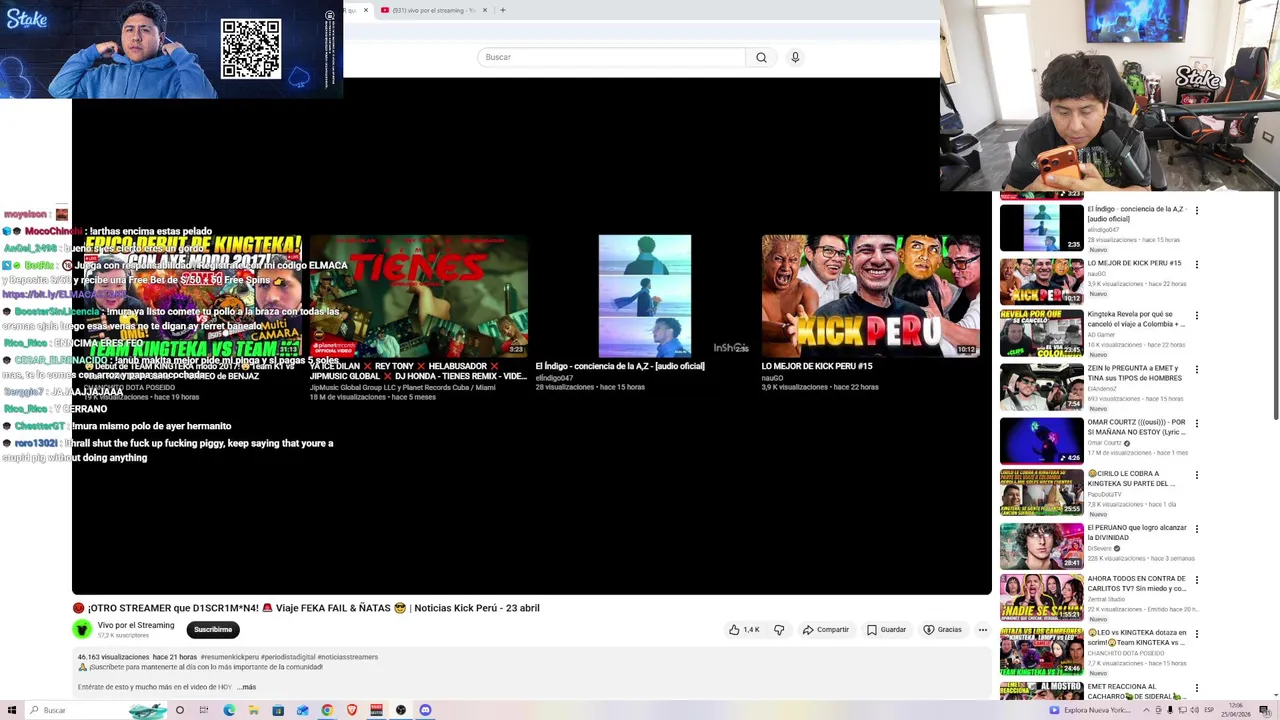The width and height of the screenshot is (1280, 720).
Task: Open the taskbar clock showing 12:06
Action: coord(1236,710)
